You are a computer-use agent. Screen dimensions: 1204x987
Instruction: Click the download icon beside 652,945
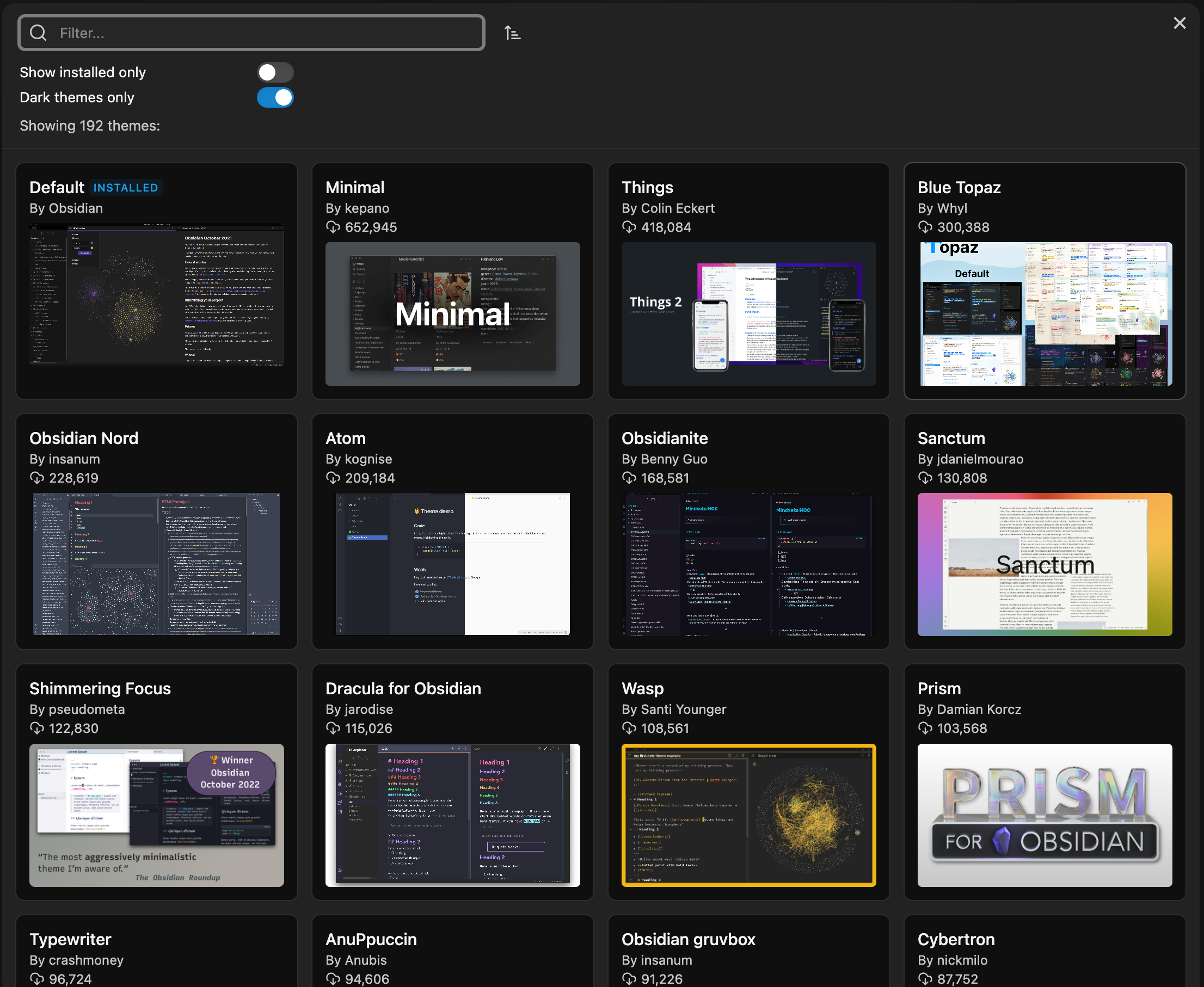333,227
